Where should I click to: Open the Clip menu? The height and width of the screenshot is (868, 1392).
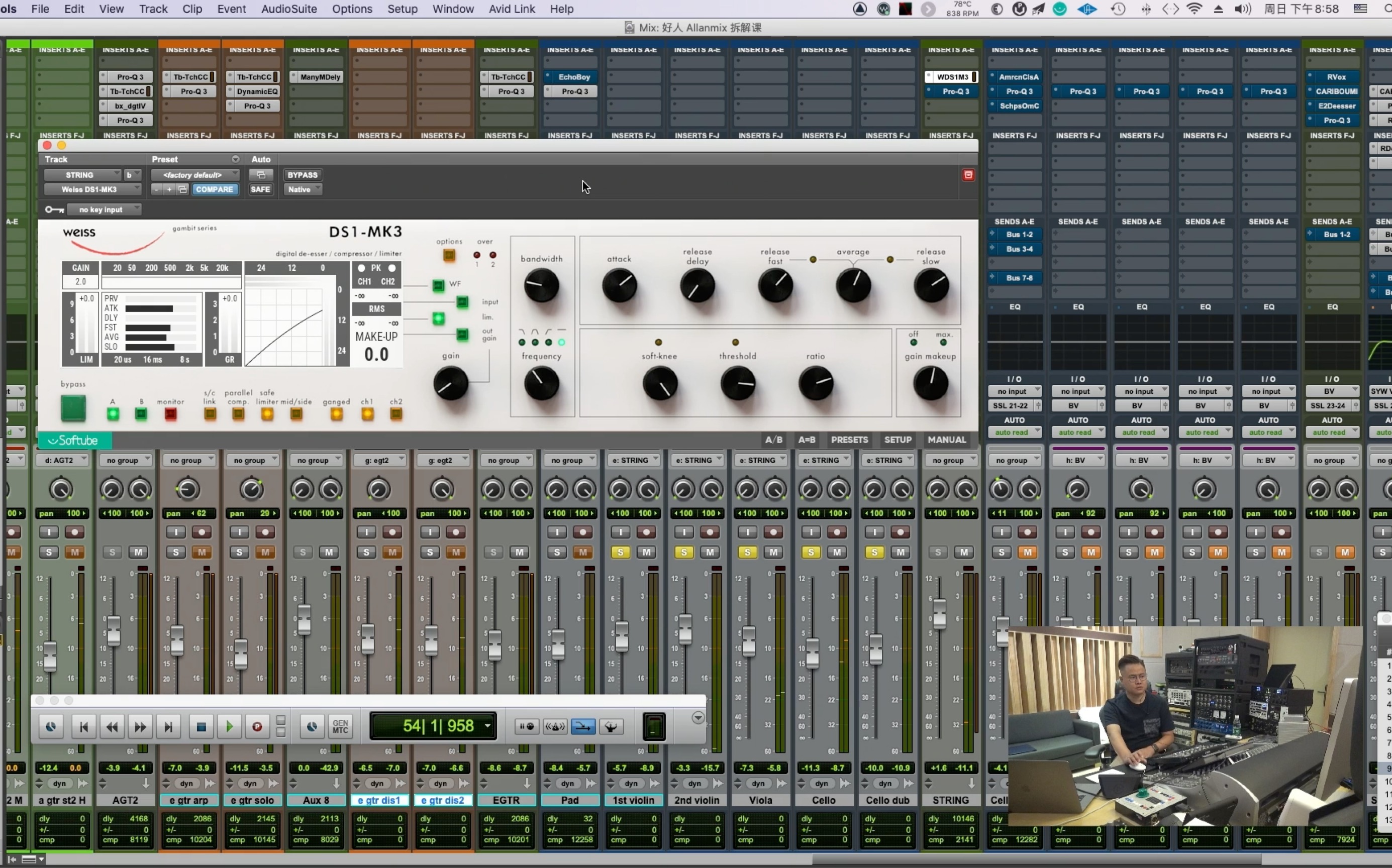(x=192, y=9)
